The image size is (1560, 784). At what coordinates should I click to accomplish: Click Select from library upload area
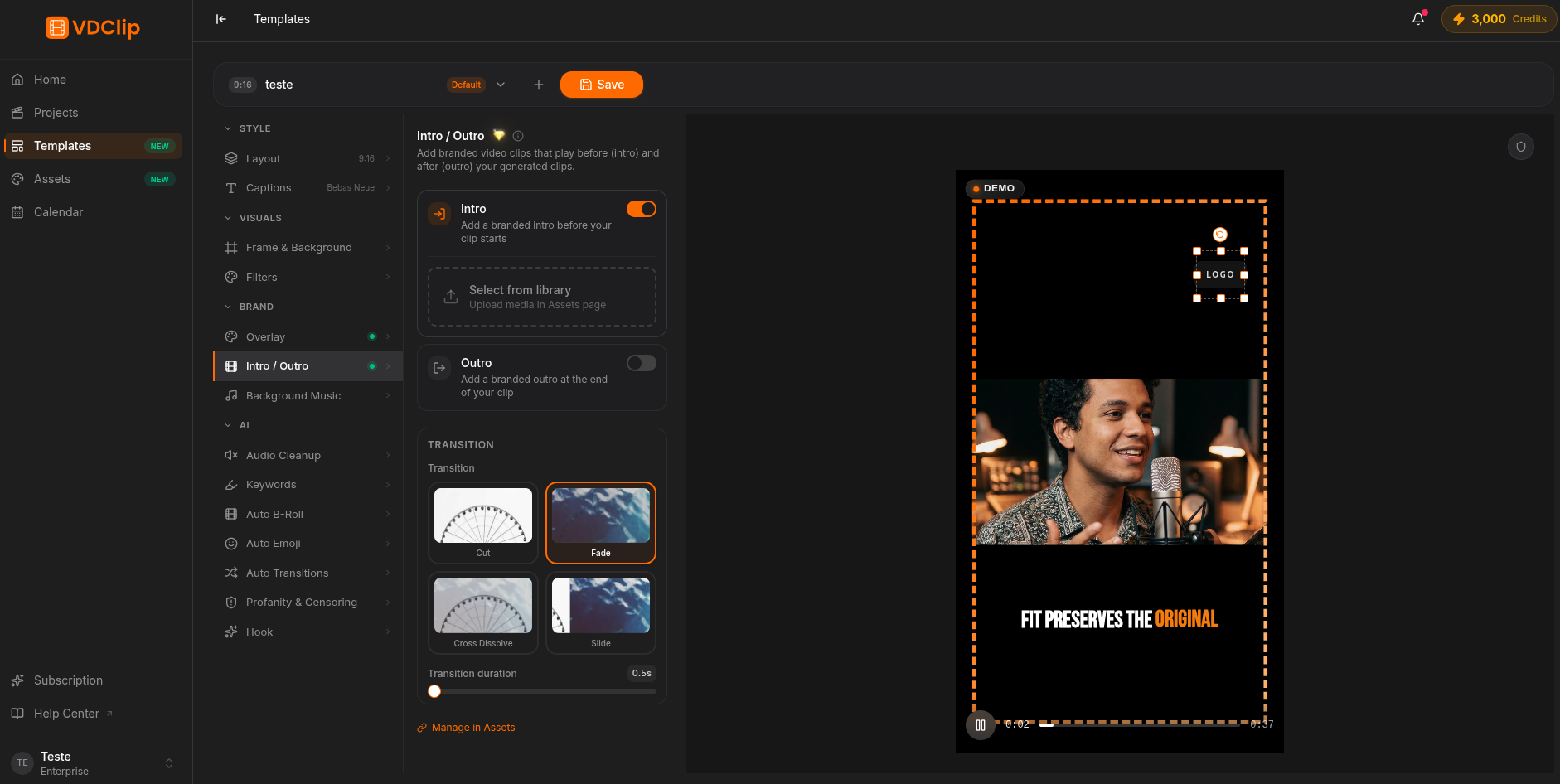[542, 297]
